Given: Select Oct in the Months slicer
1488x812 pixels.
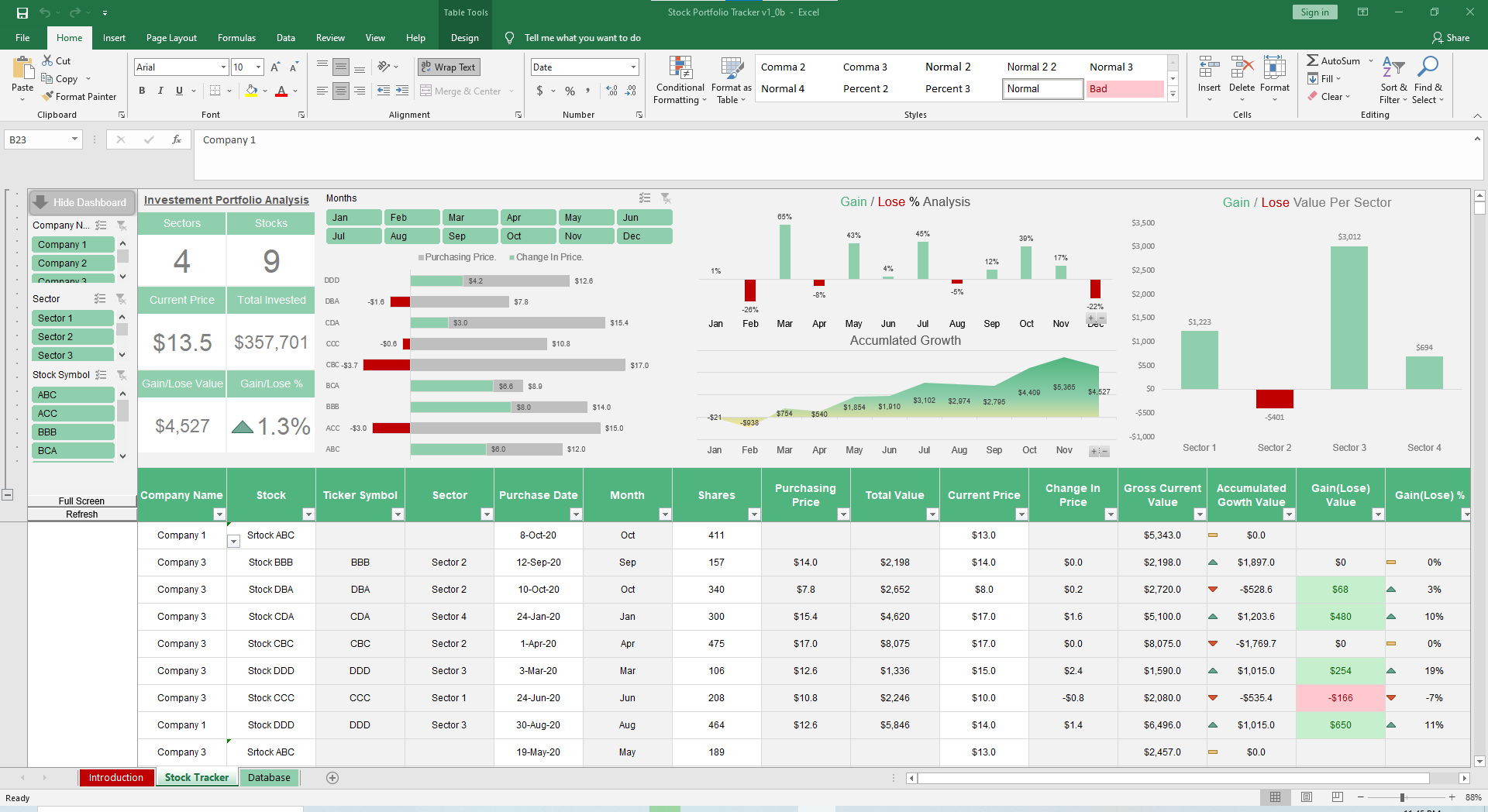Looking at the screenshot, I should [528, 236].
